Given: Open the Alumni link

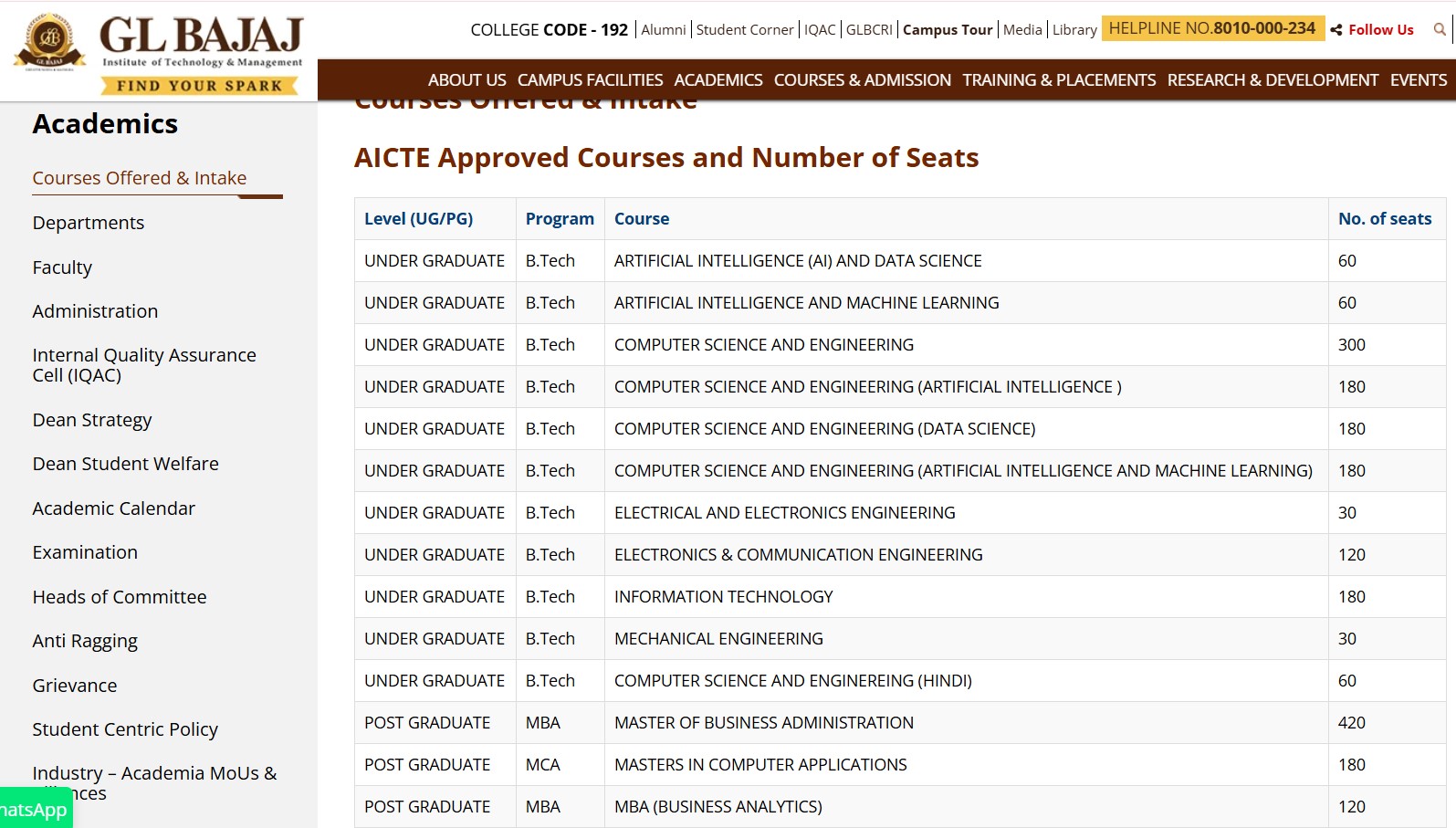Looking at the screenshot, I should 664,30.
